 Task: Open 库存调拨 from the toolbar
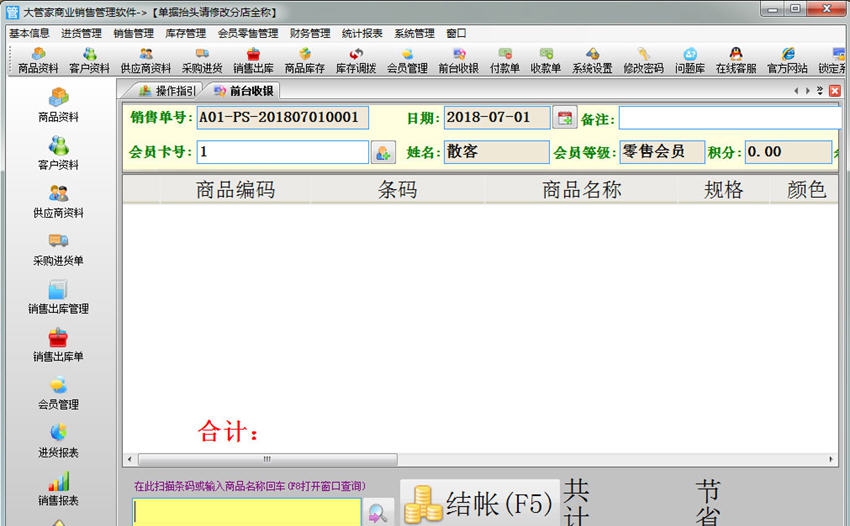point(356,60)
